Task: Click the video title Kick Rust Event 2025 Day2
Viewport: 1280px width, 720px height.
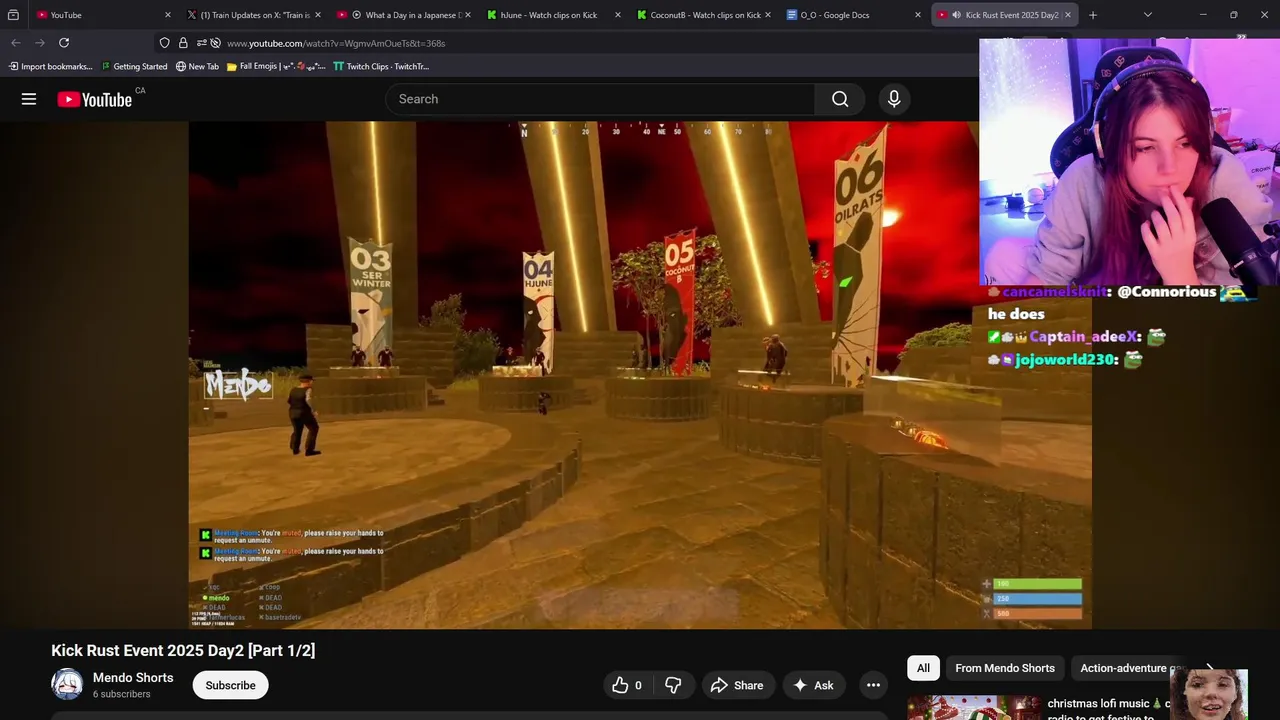Action: click(x=183, y=650)
